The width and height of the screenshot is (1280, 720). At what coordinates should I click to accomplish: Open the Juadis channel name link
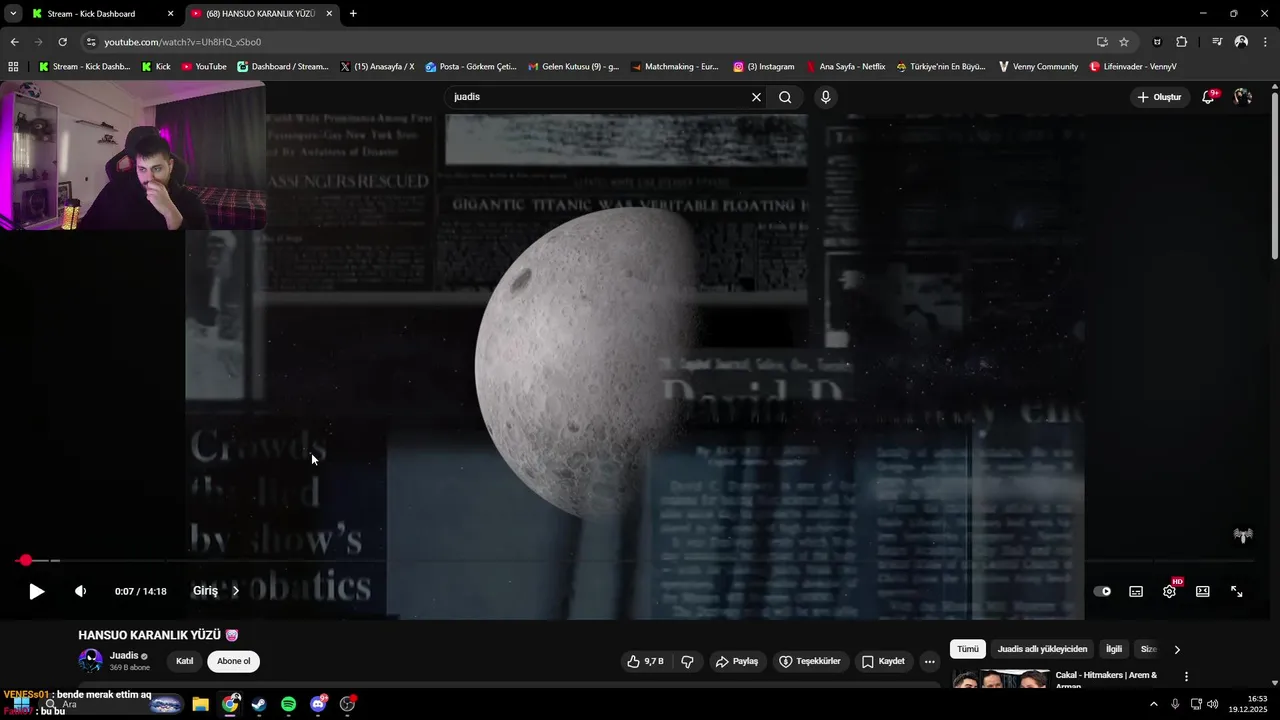pyautogui.click(x=124, y=656)
